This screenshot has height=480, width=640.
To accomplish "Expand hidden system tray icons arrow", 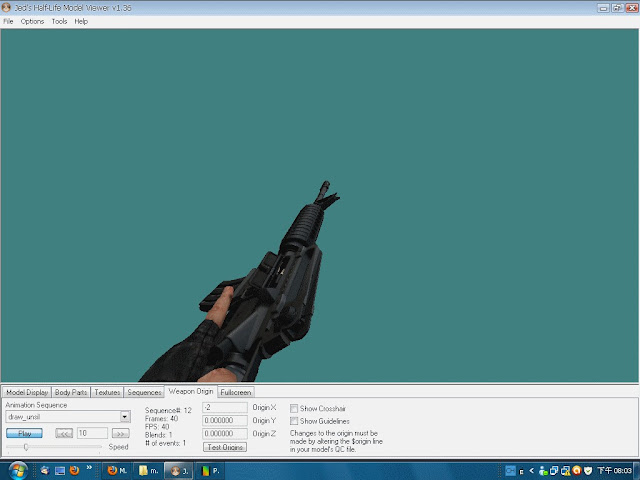I will [531, 471].
